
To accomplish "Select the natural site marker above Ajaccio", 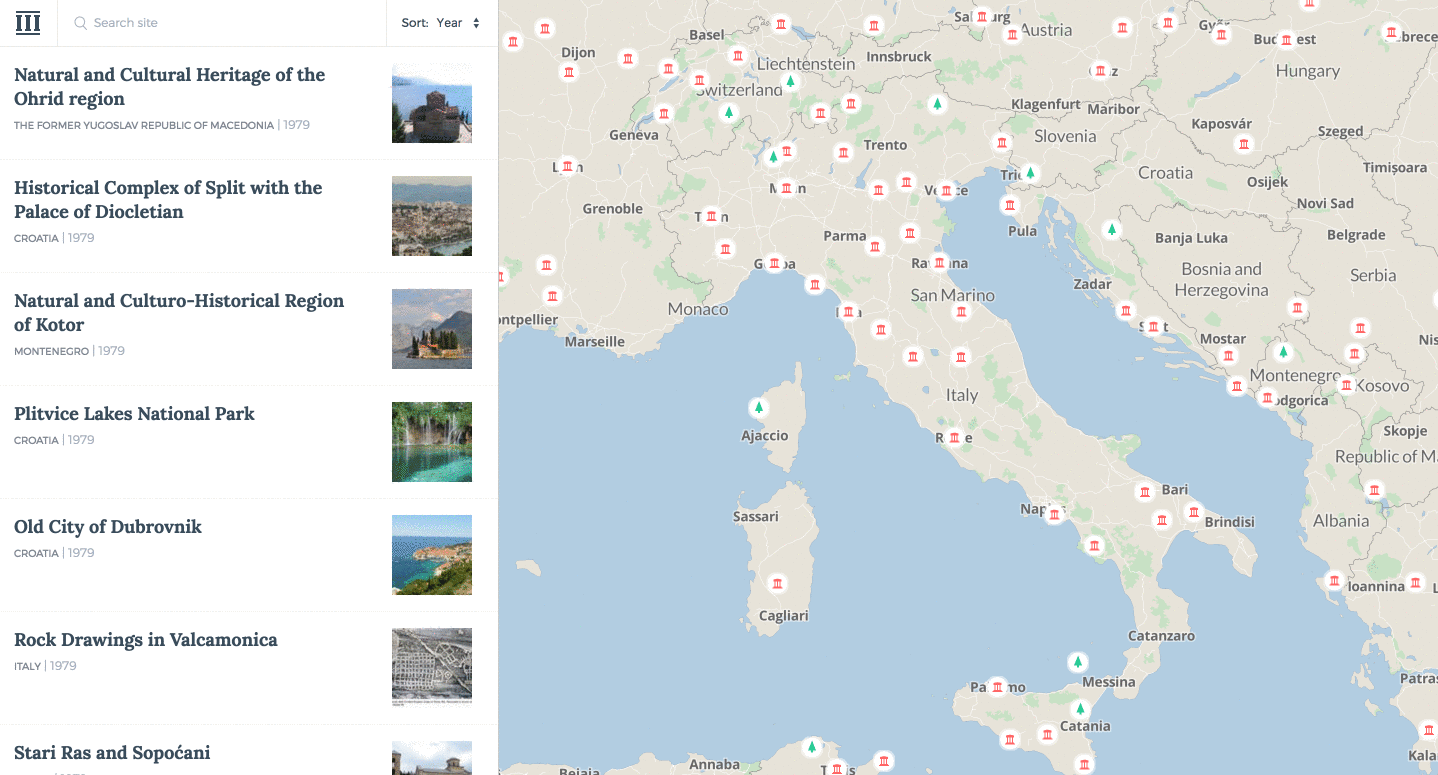I will [759, 407].
